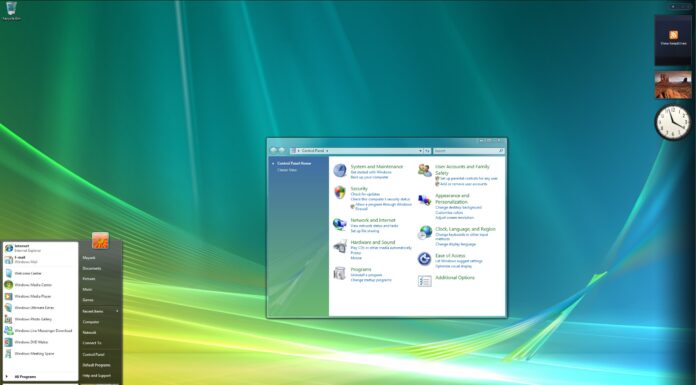The image size is (696, 385).
Task: Click the Windows Meeting Space icon
Action: click(8, 354)
